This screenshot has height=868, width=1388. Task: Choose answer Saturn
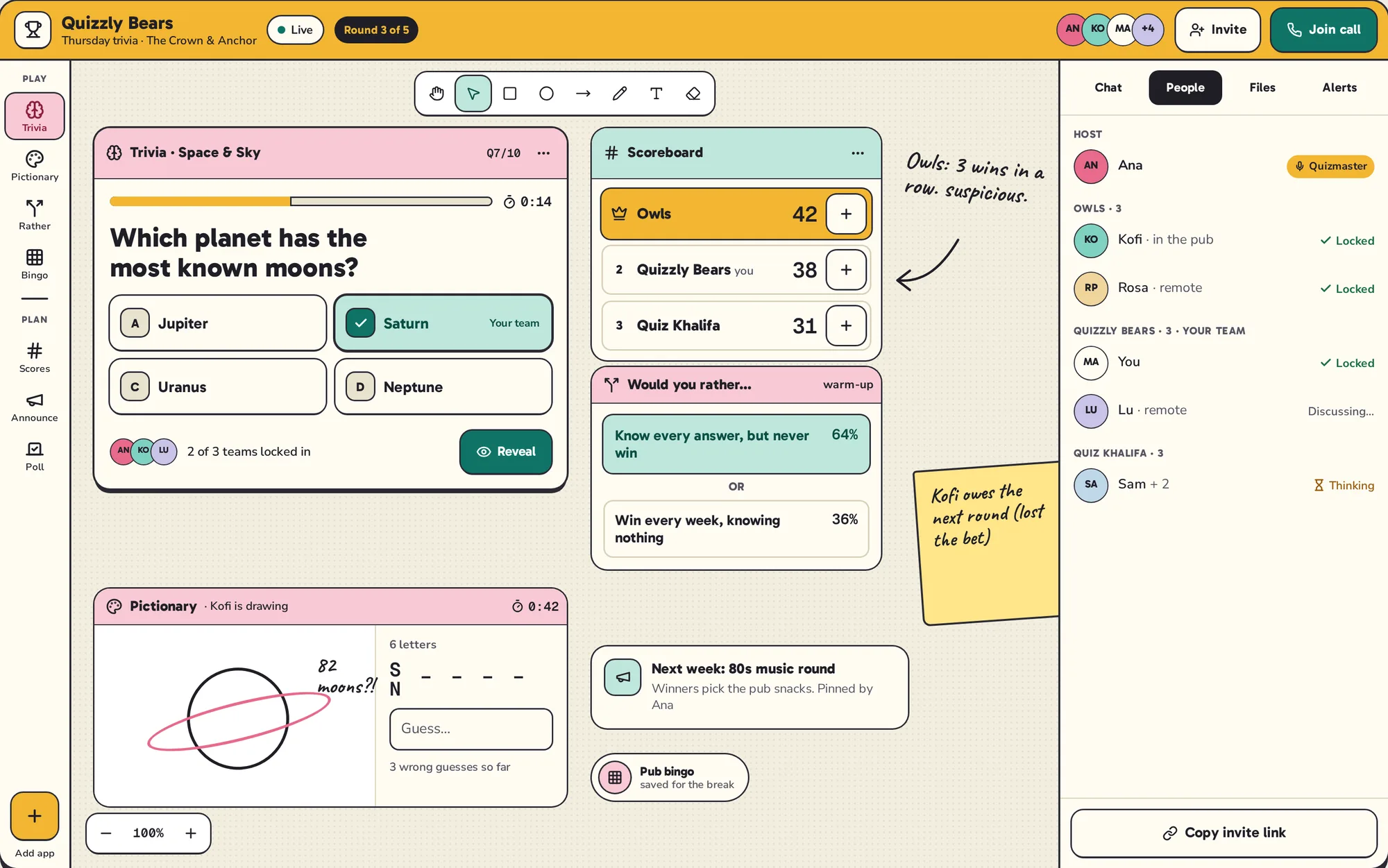tap(443, 323)
